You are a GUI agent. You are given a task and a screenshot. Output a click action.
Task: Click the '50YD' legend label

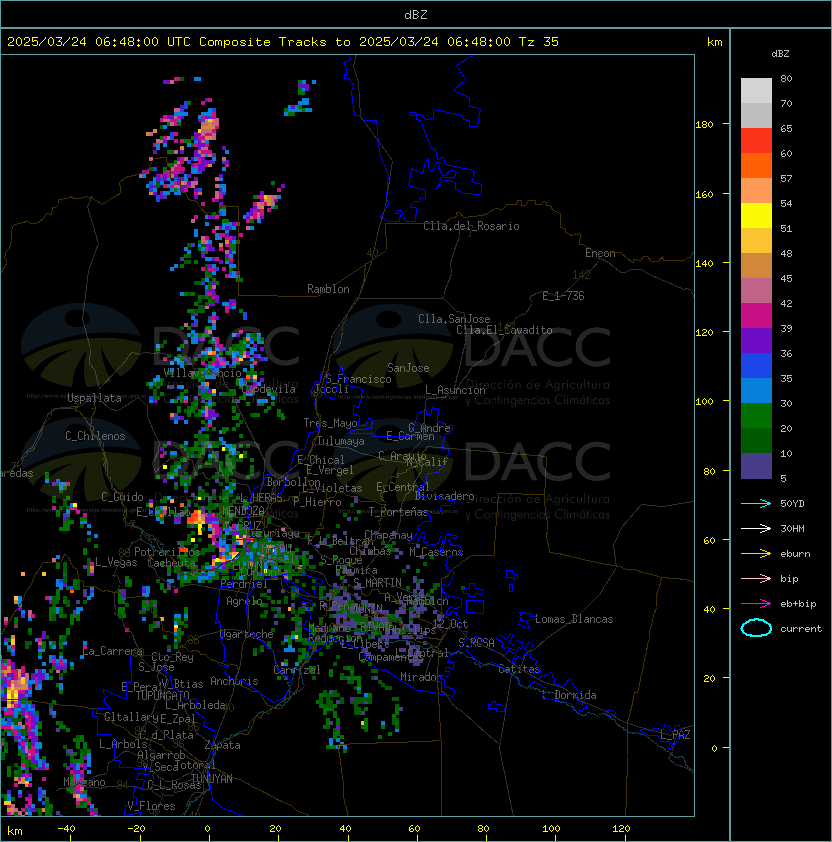792,504
